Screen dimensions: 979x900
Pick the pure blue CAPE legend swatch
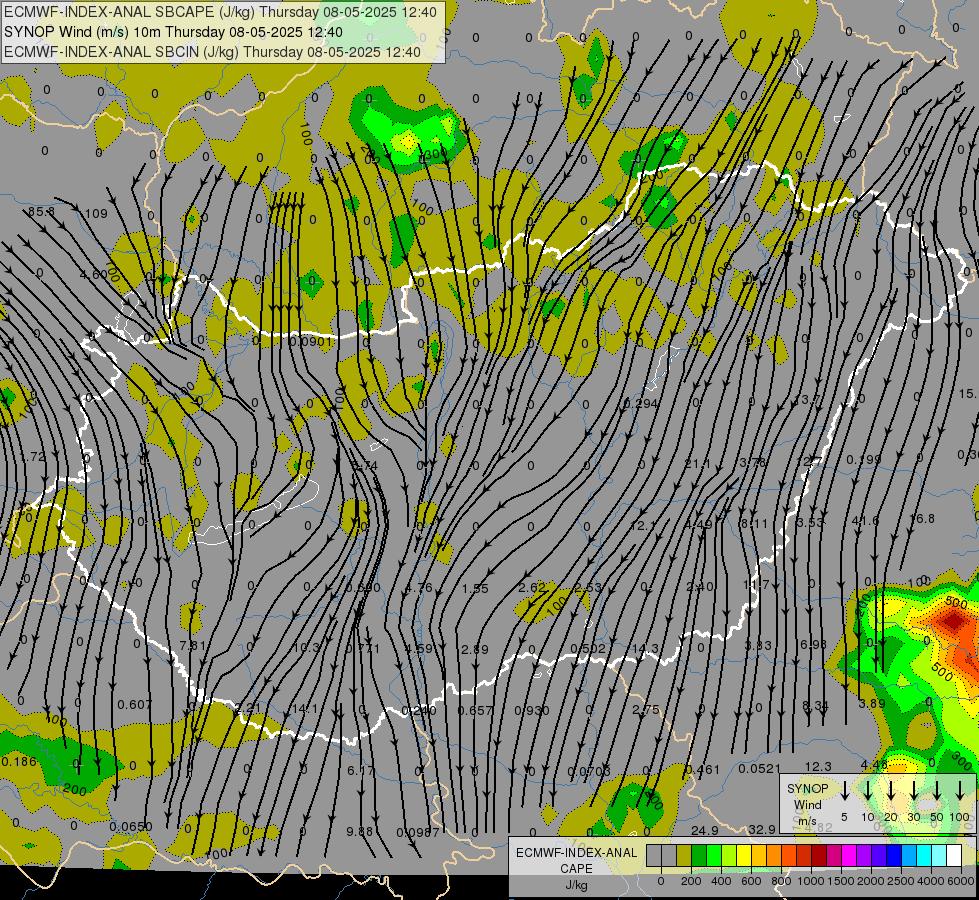893,855
